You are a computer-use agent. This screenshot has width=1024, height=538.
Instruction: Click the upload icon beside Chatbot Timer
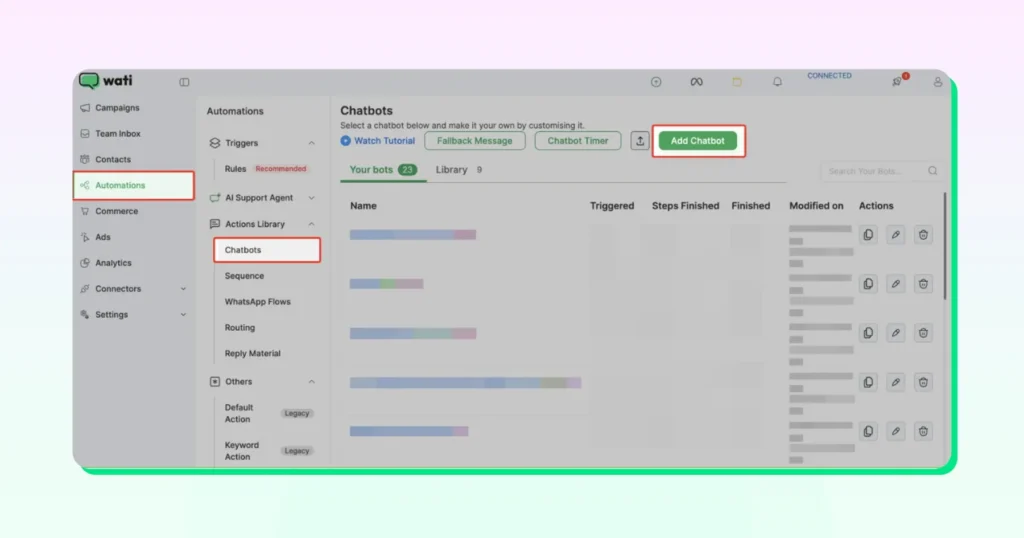[x=640, y=141]
